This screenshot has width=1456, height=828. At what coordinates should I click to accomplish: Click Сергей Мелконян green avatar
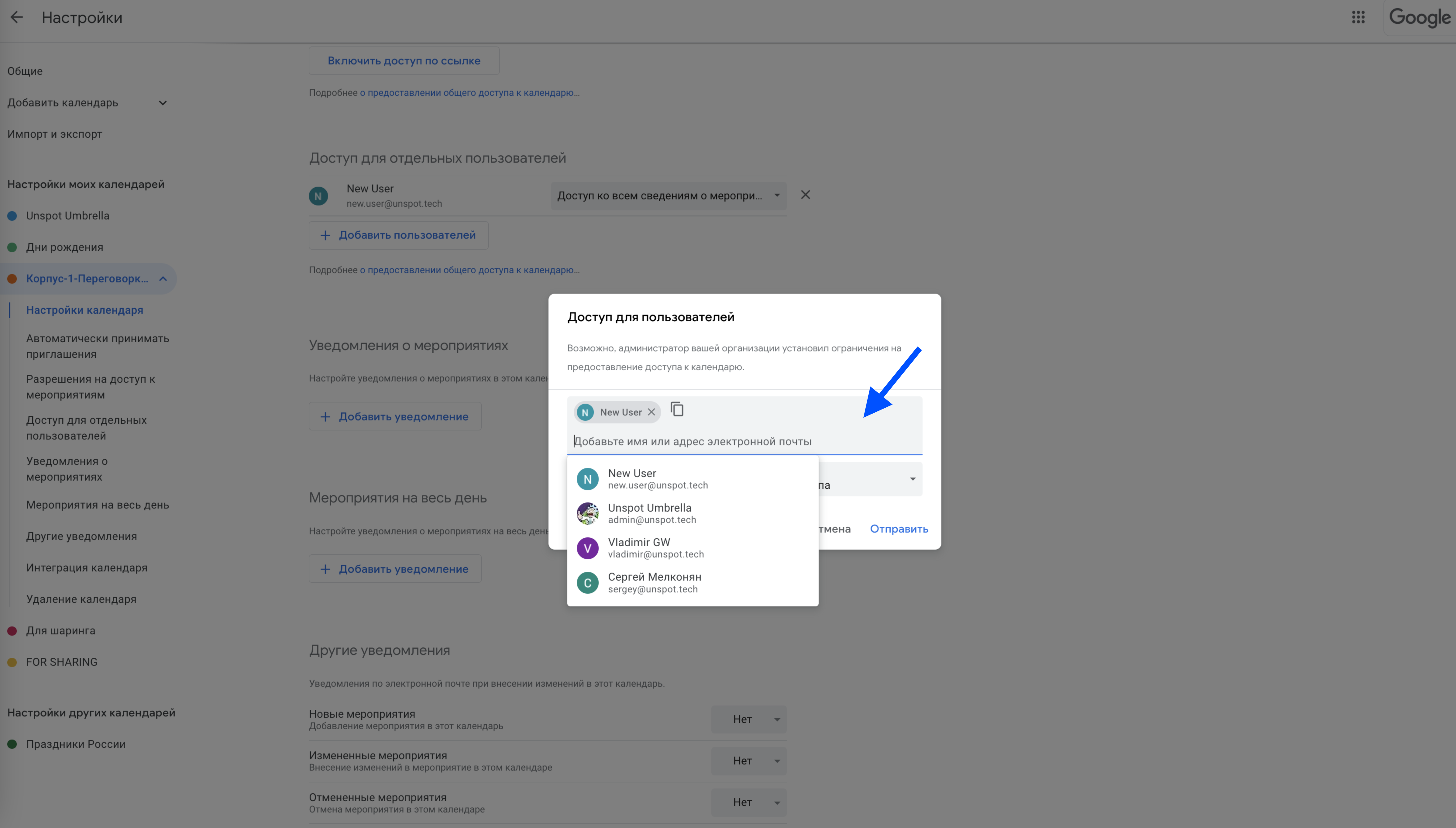click(x=588, y=583)
